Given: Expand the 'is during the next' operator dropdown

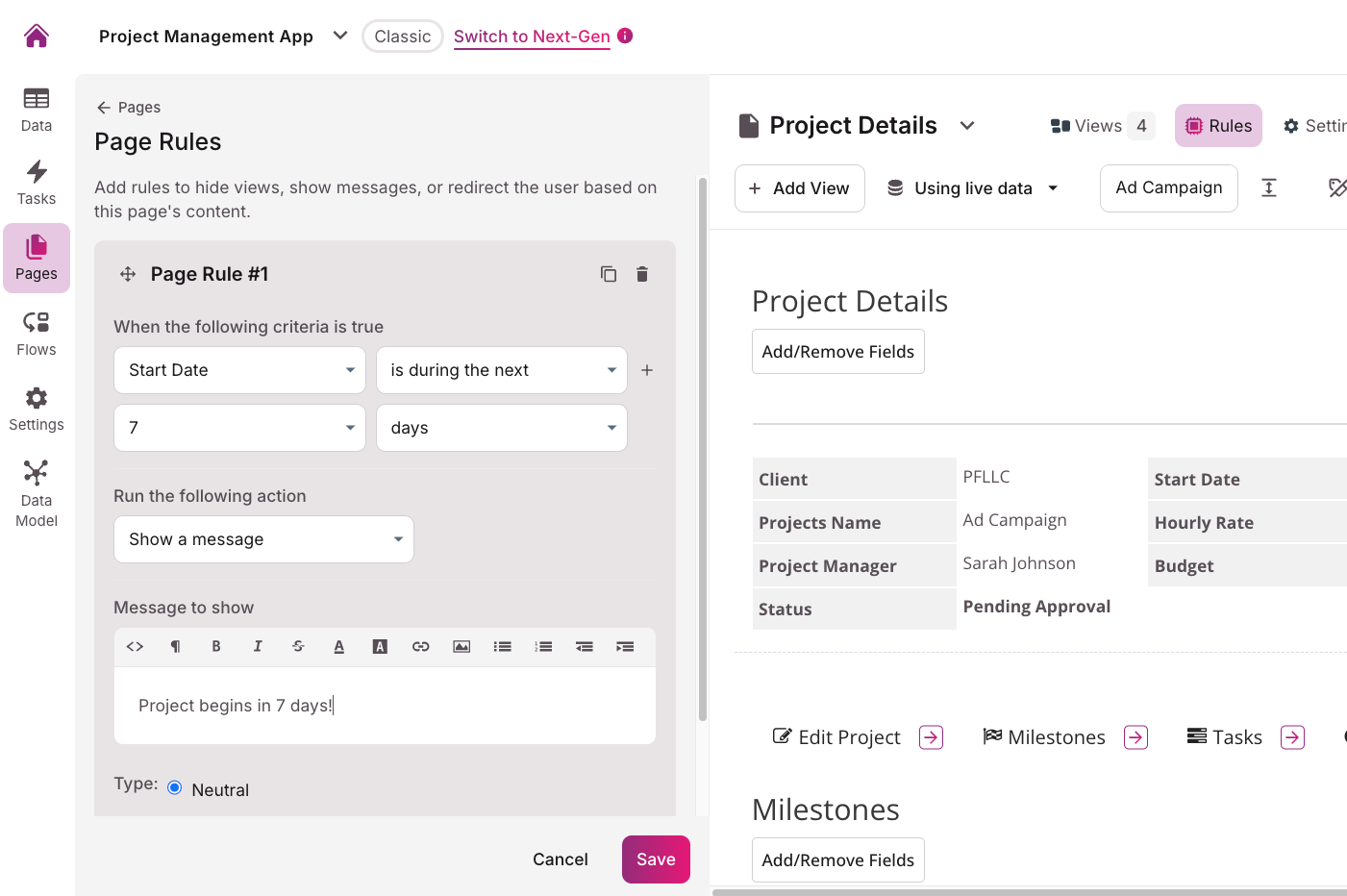Looking at the screenshot, I should point(501,370).
